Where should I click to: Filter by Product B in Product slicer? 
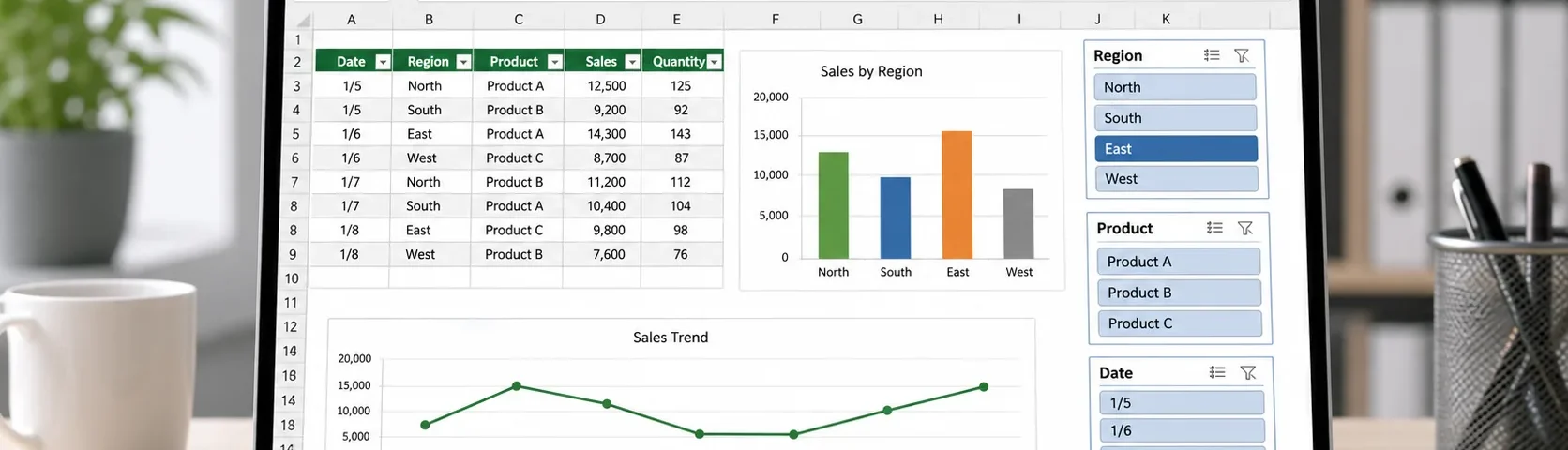[x=1180, y=292]
